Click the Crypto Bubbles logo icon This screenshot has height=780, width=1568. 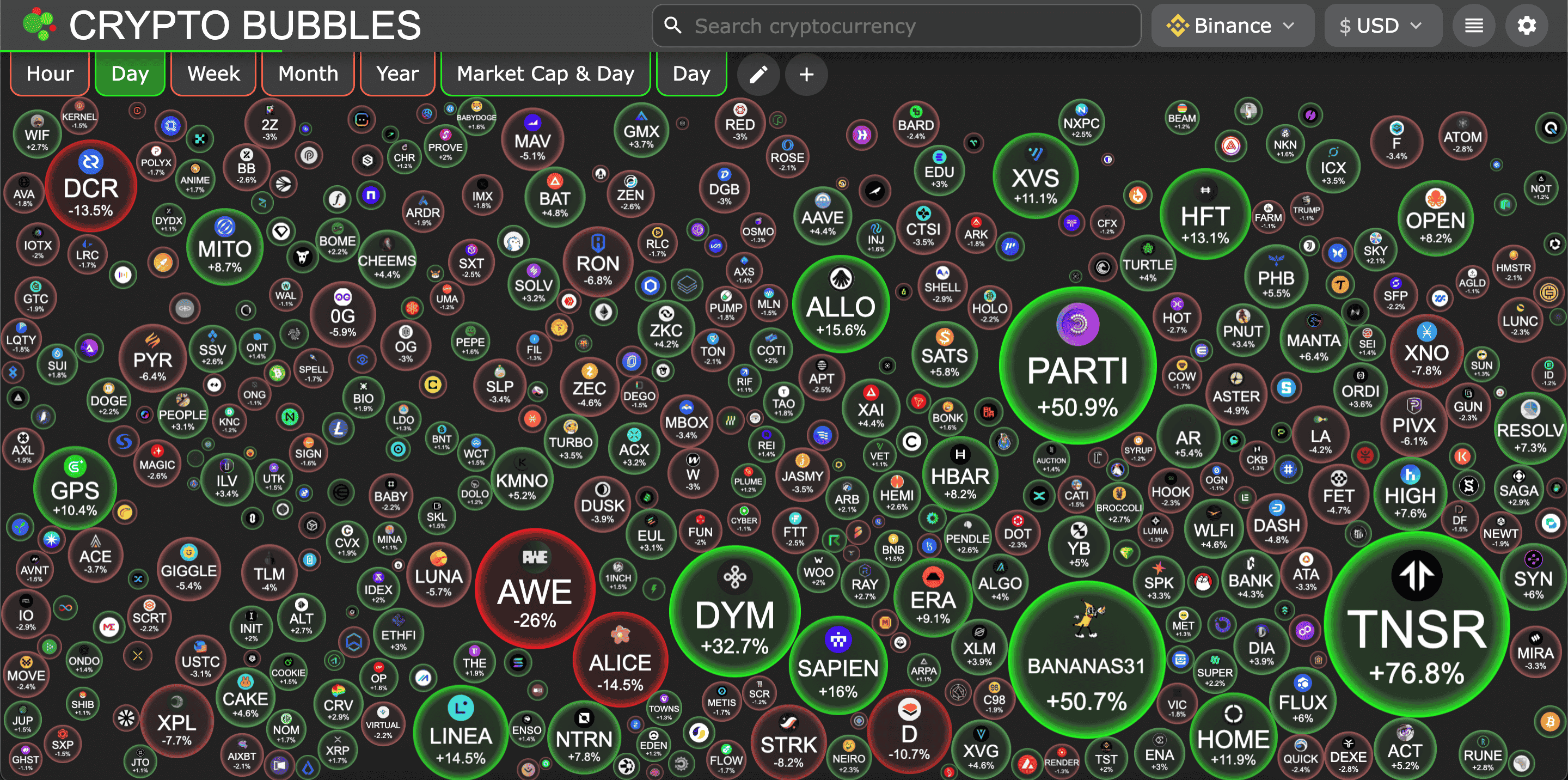38,25
